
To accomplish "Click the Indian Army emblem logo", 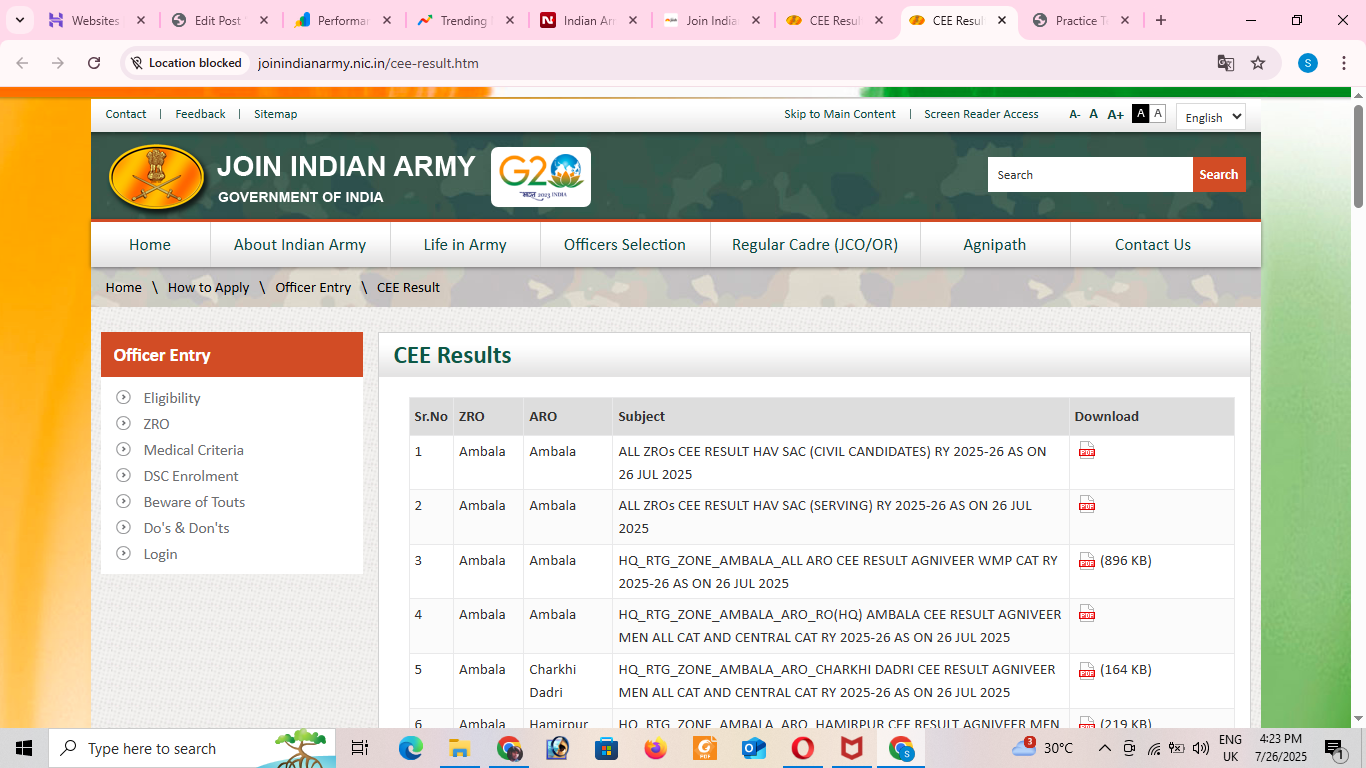I will click(157, 177).
